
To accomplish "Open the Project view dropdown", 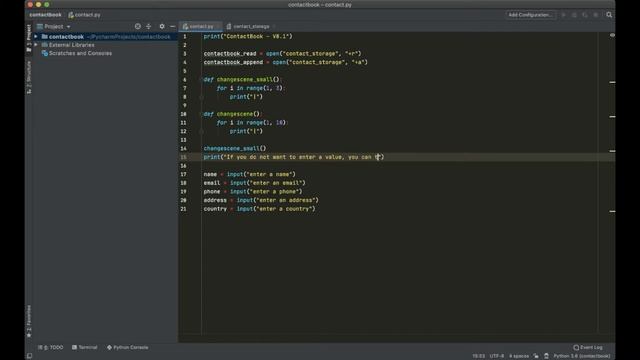I will click(x=54, y=27).
